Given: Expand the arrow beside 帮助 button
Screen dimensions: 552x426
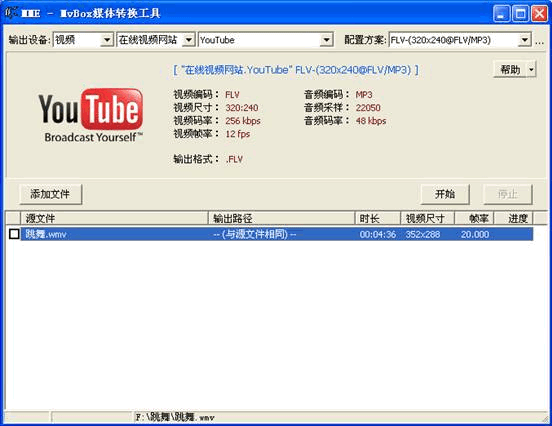Looking at the screenshot, I should point(531,69).
